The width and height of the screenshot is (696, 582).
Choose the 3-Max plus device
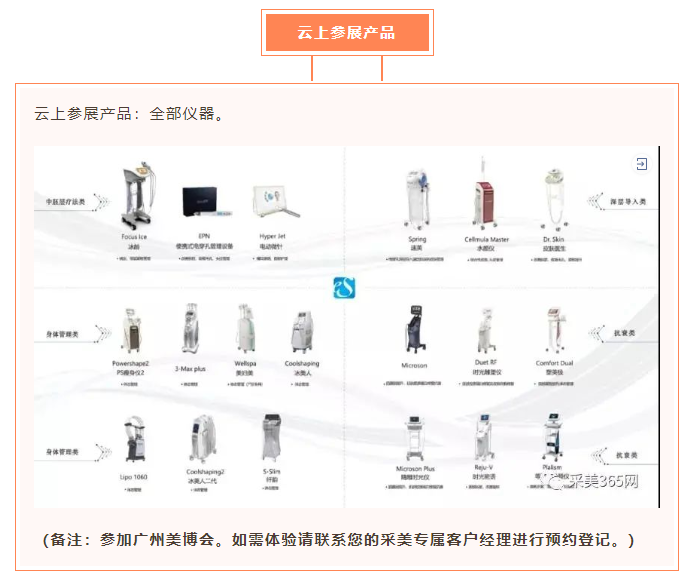(x=190, y=331)
